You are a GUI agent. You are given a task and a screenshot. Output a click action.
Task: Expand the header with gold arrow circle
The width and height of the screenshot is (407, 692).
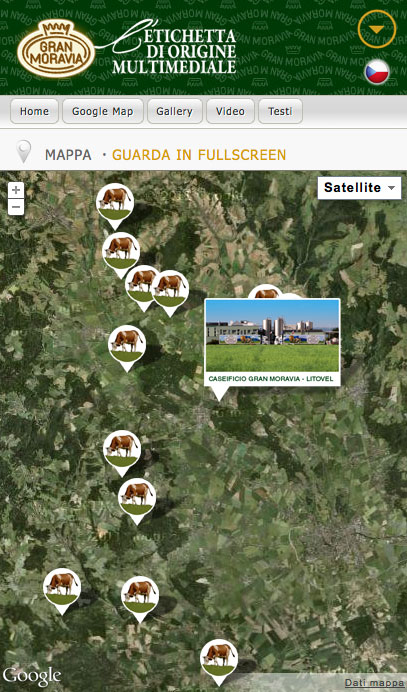pyautogui.click(x=377, y=29)
